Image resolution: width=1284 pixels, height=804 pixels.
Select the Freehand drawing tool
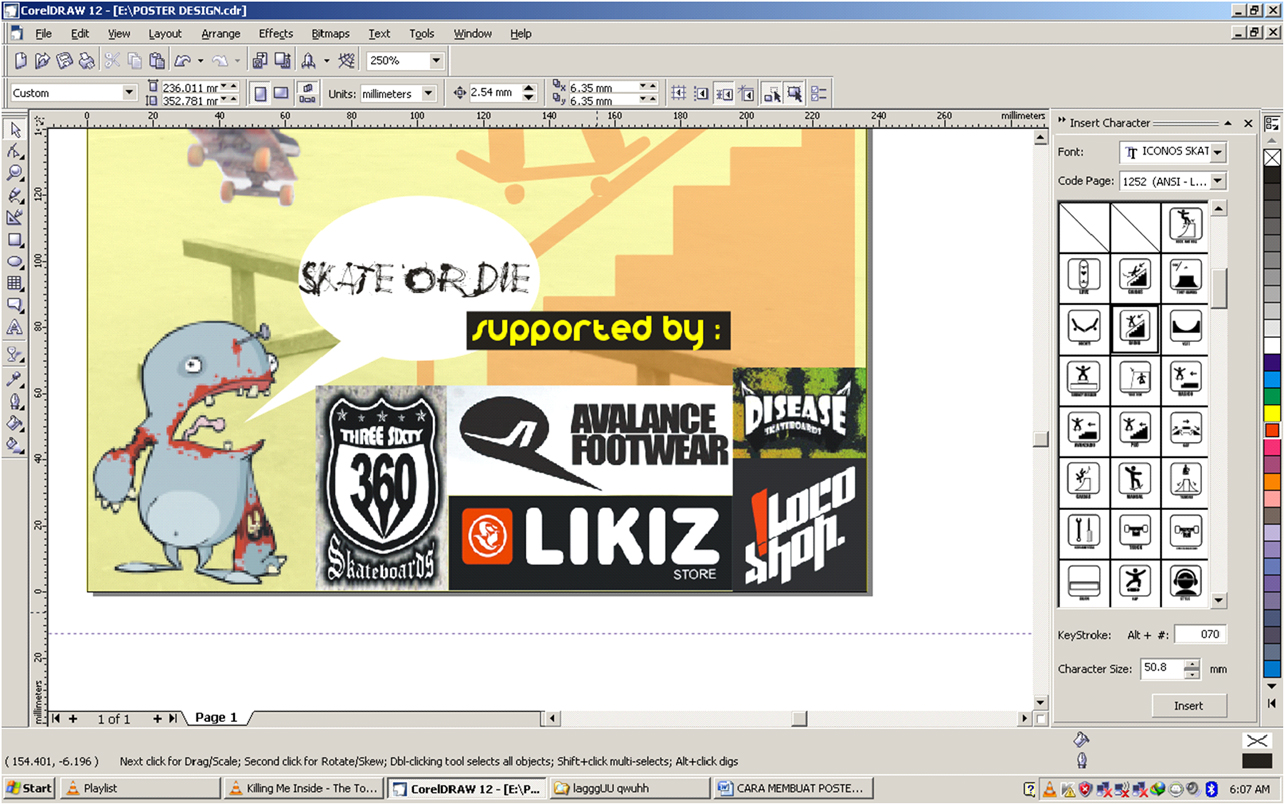click(15, 195)
